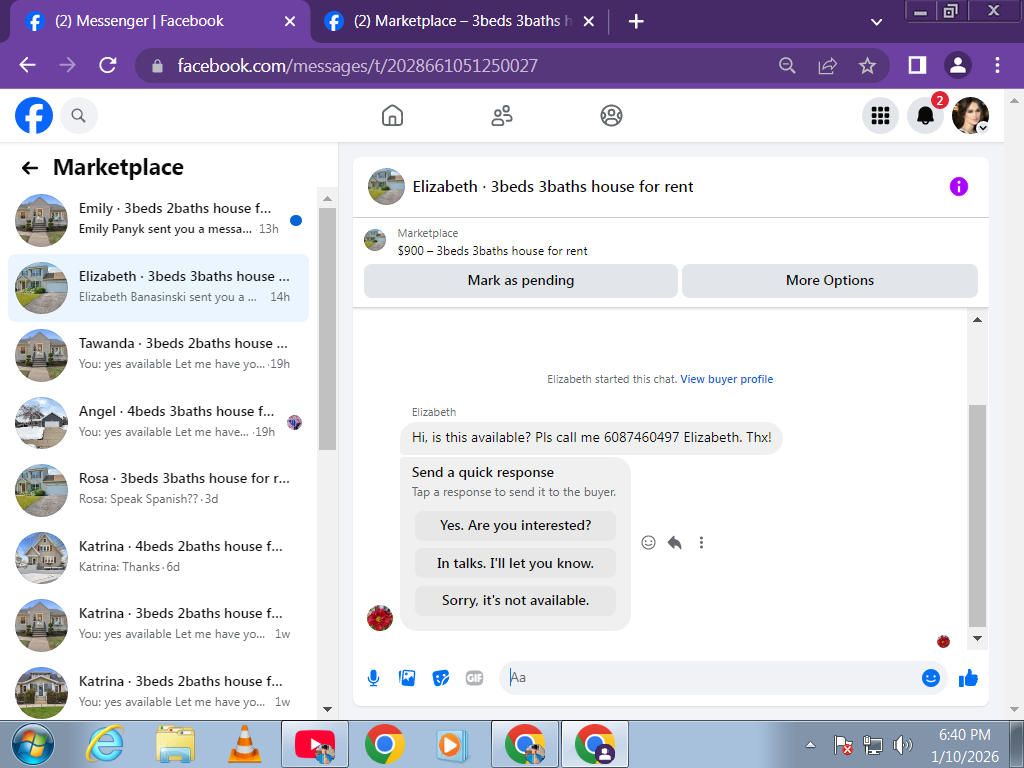The width and height of the screenshot is (1024, 768).
Task: Open VLC media player from taskbar
Action: pos(244,744)
